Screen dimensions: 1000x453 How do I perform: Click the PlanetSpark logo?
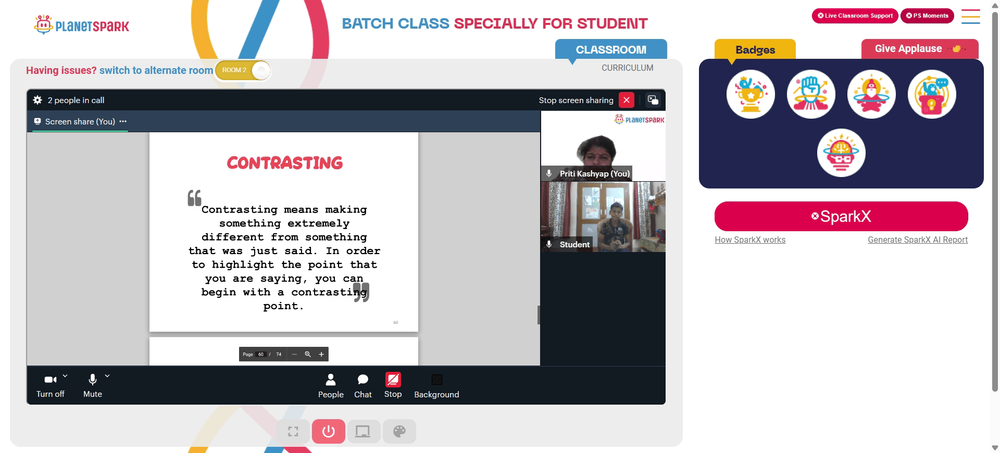coord(82,26)
